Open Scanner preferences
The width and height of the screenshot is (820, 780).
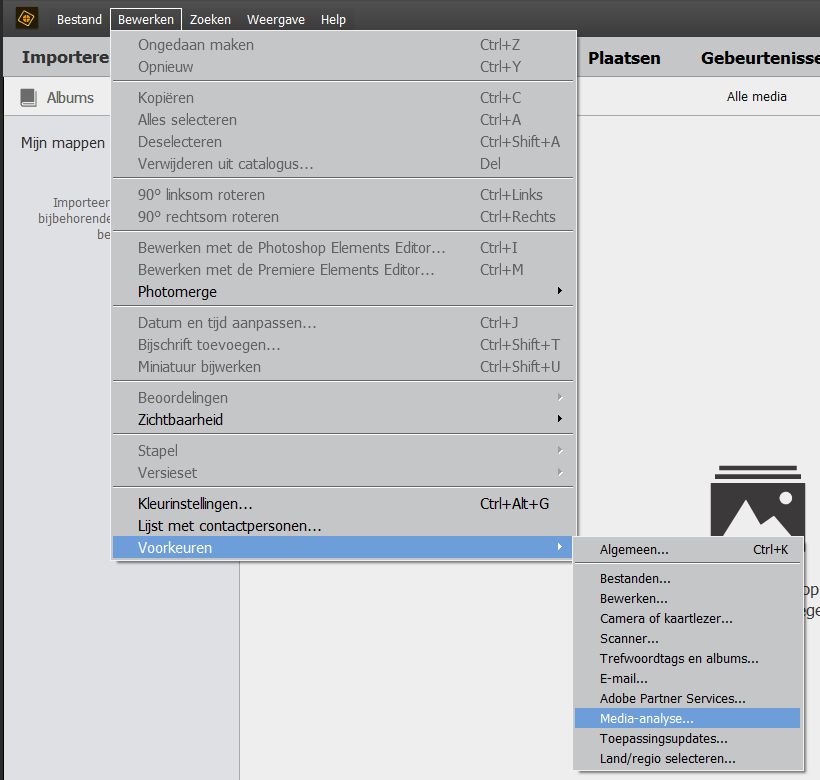click(x=688, y=638)
